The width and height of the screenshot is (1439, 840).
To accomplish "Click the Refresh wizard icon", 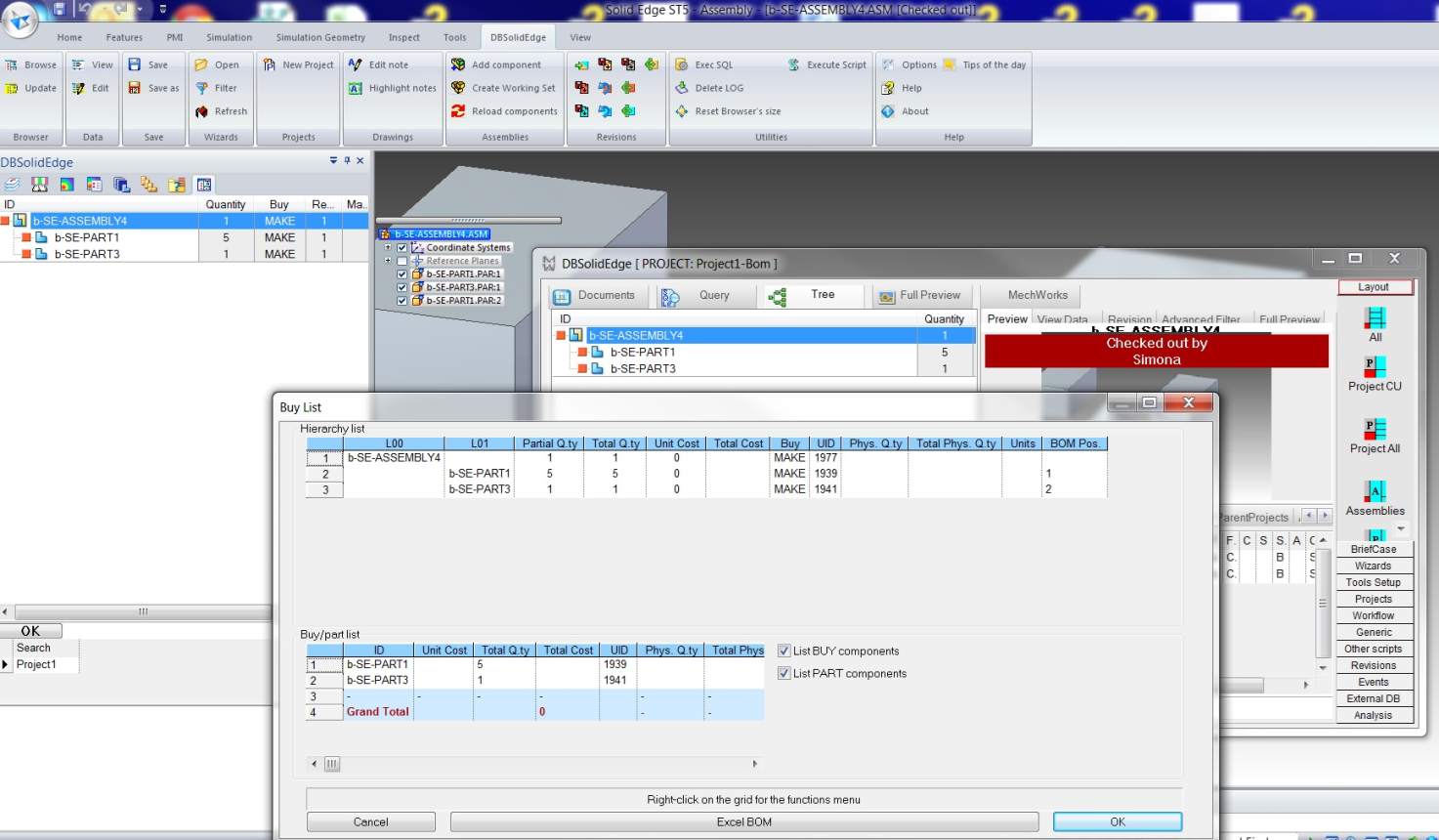I will point(201,111).
